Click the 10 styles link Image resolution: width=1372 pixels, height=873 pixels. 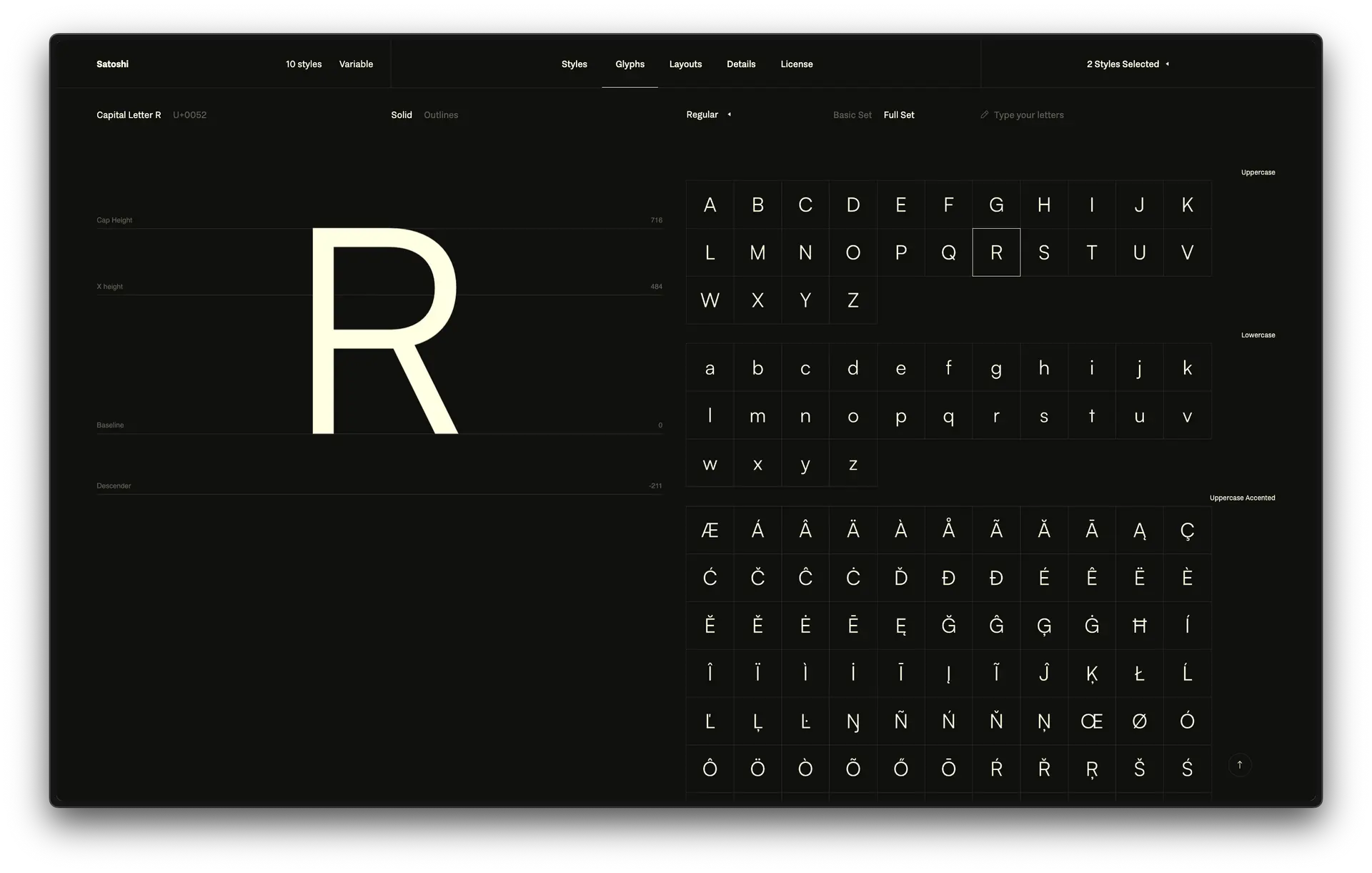pos(304,64)
